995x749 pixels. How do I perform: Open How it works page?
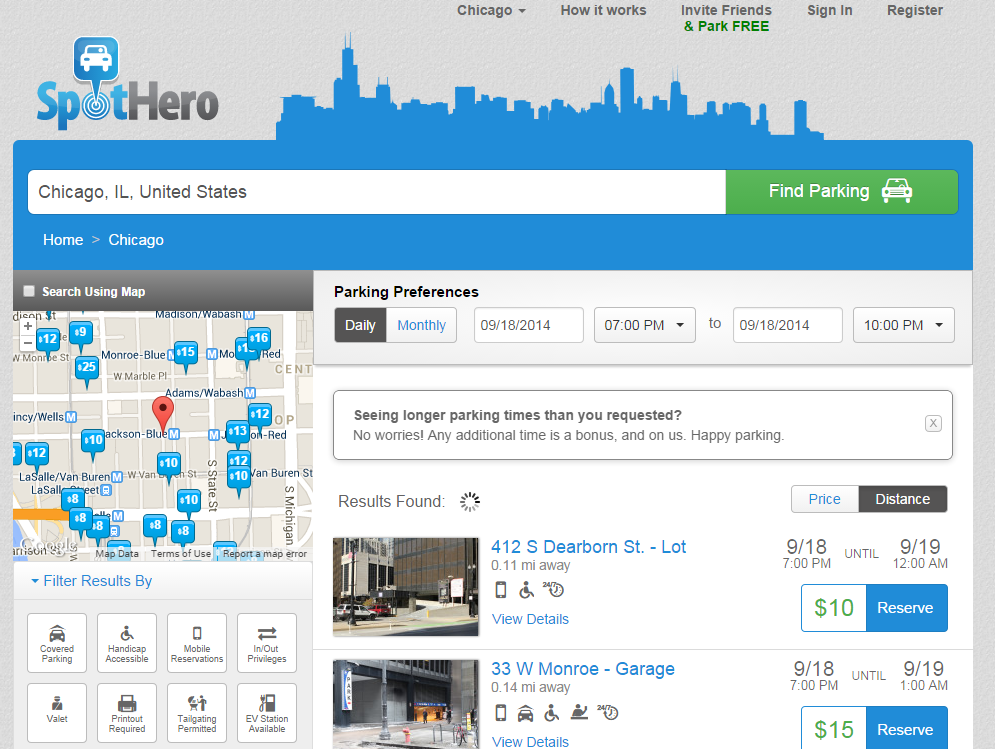pyautogui.click(x=603, y=10)
